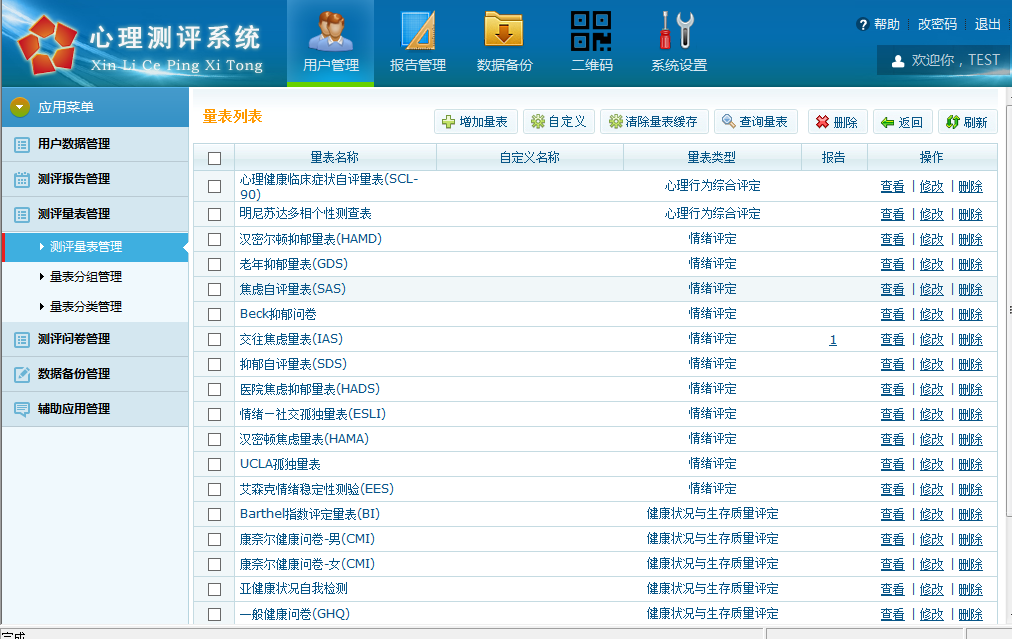Image resolution: width=1012 pixels, height=639 pixels.
Task: Click 修改 link for 抑郁自评量表(SDS)
Action: click(931, 364)
